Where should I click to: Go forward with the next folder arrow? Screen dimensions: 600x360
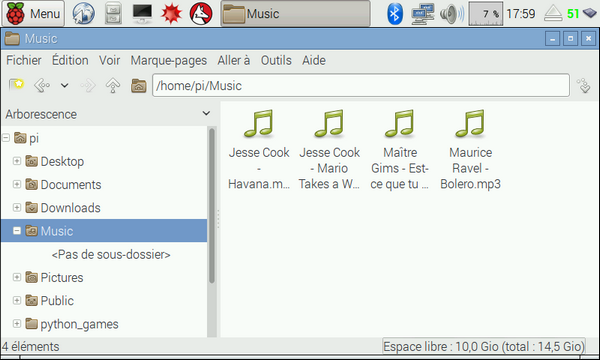(88, 85)
